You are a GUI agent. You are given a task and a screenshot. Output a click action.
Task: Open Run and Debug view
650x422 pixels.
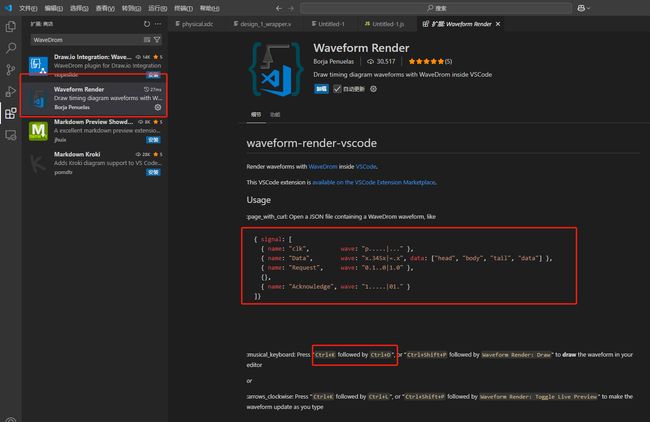click(x=11, y=91)
